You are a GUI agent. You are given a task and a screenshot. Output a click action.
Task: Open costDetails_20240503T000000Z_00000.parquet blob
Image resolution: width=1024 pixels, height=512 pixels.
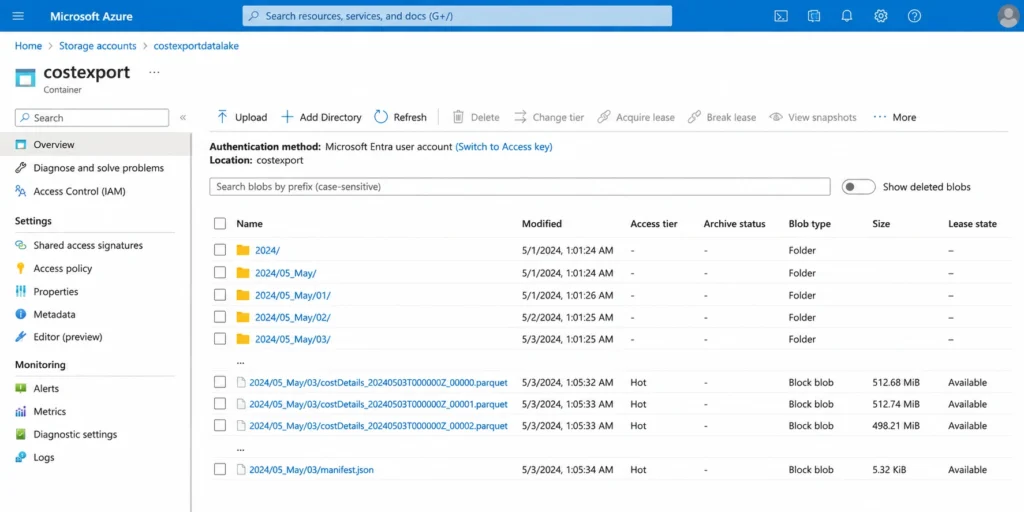point(378,382)
